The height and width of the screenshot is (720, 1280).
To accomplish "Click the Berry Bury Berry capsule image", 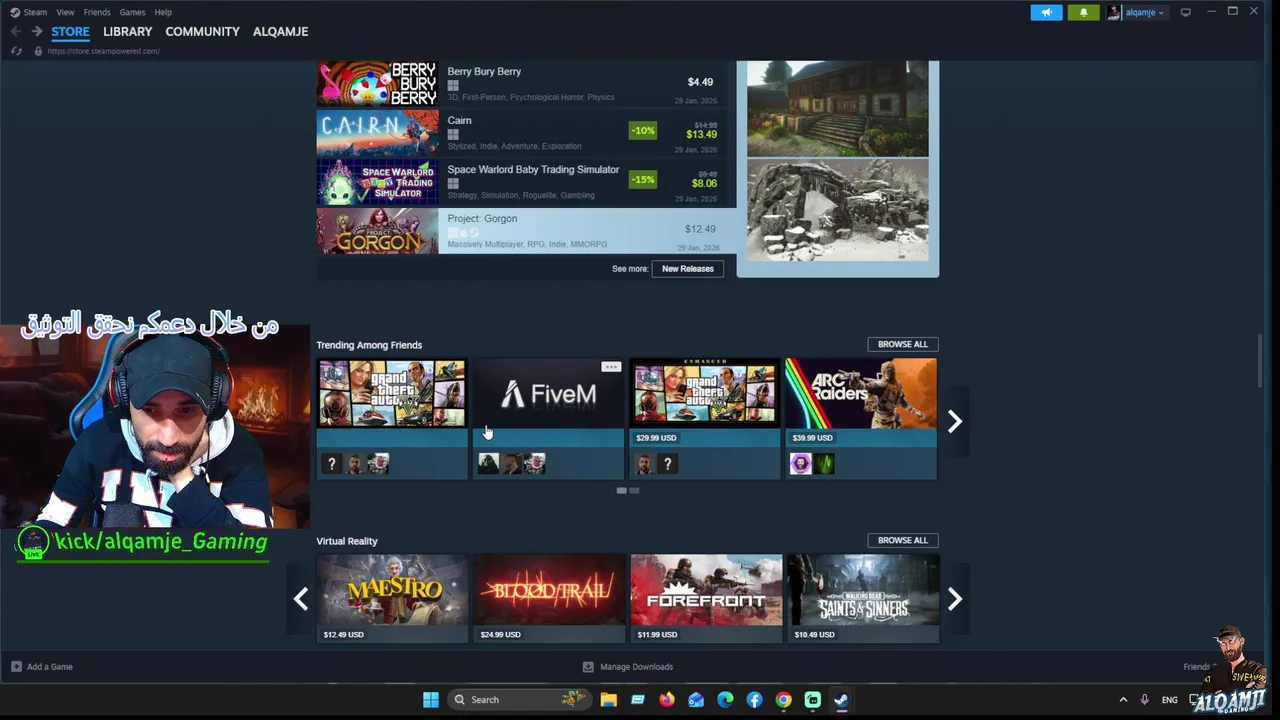I will pos(377,83).
